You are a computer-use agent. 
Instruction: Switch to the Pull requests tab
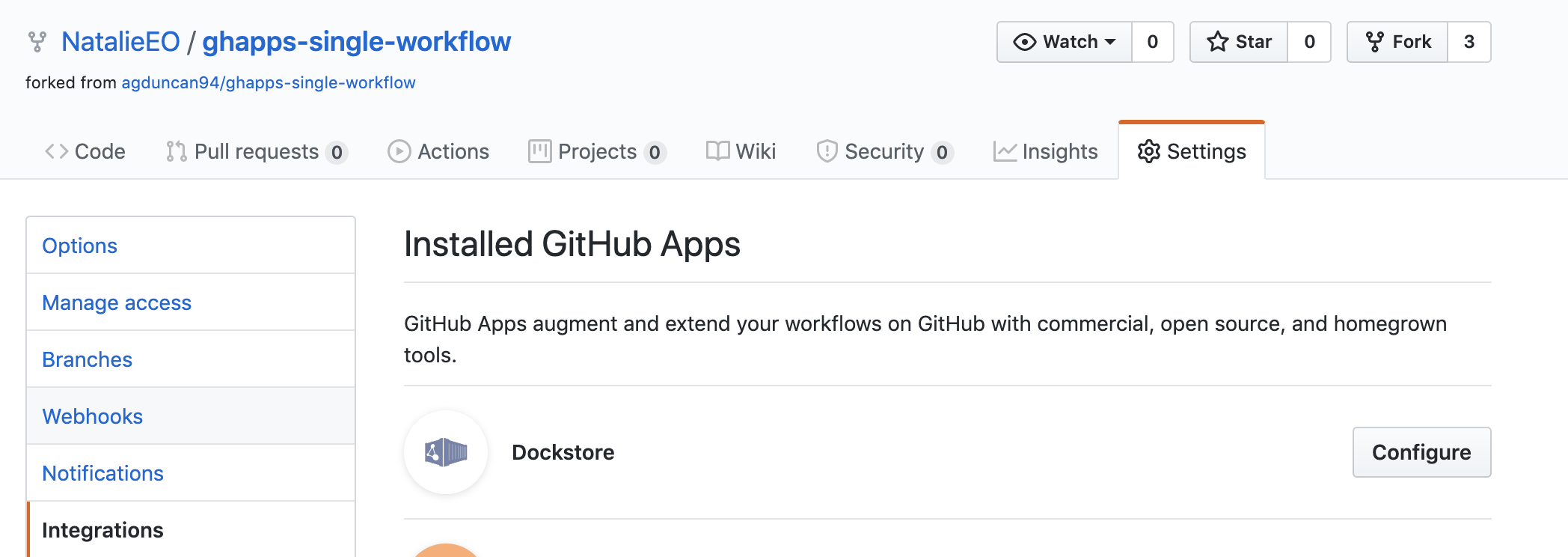click(x=256, y=151)
